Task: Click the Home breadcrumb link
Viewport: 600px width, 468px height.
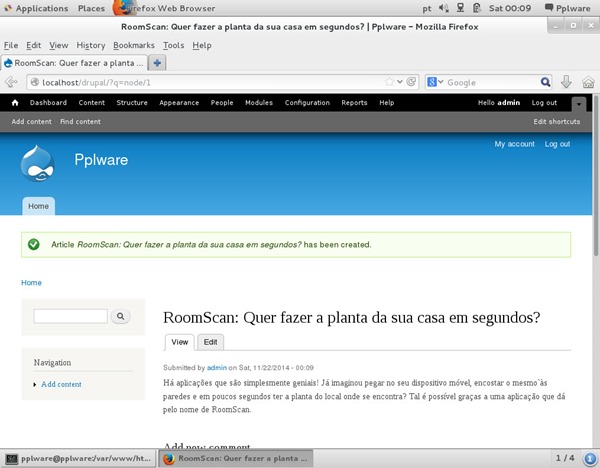Action: [31, 282]
